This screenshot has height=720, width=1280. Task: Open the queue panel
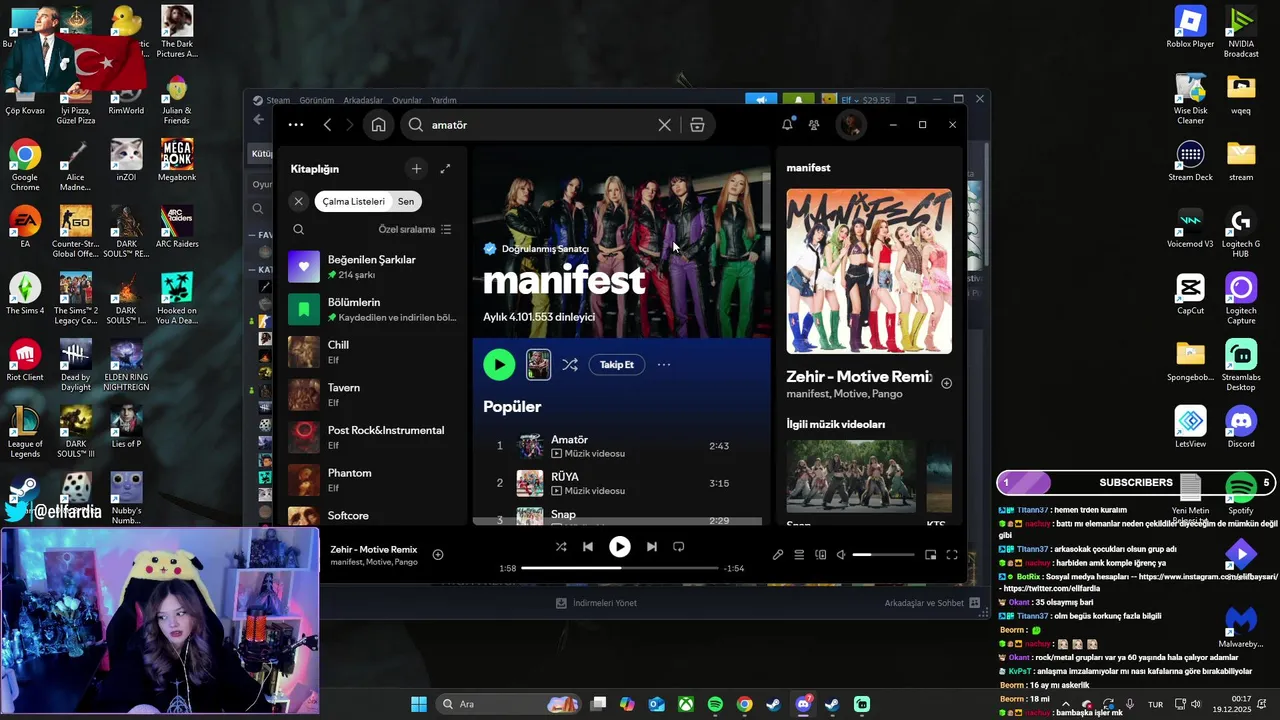coord(799,555)
